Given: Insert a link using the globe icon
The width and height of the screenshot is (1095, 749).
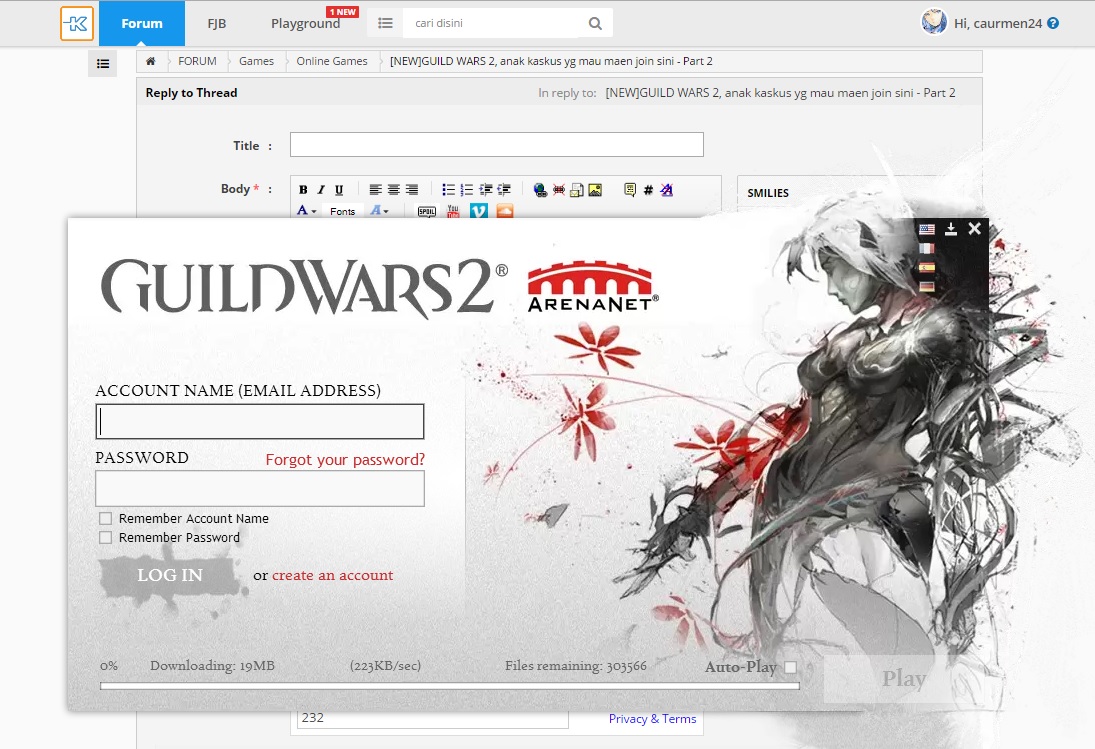Looking at the screenshot, I should coord(540,190).
